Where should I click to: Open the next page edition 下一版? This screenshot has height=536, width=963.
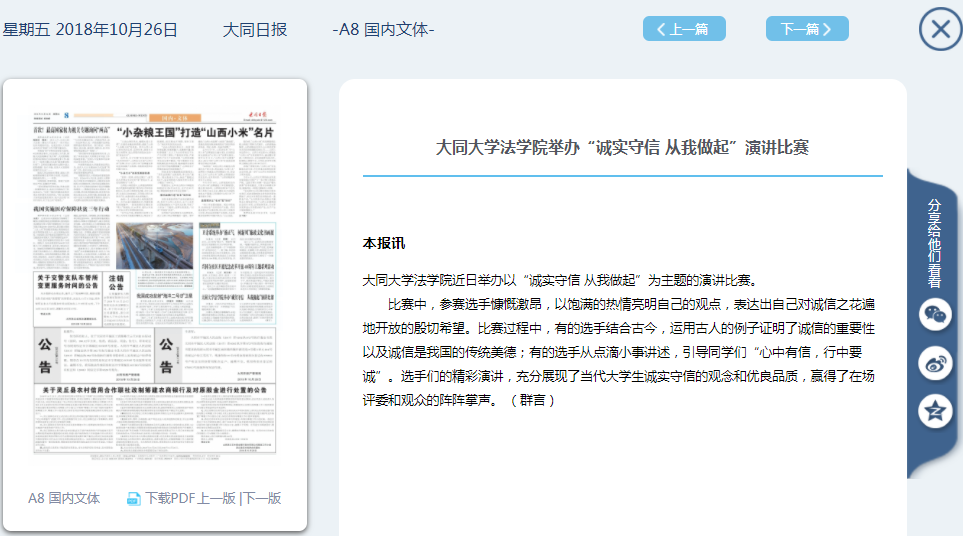pos(262,498)
